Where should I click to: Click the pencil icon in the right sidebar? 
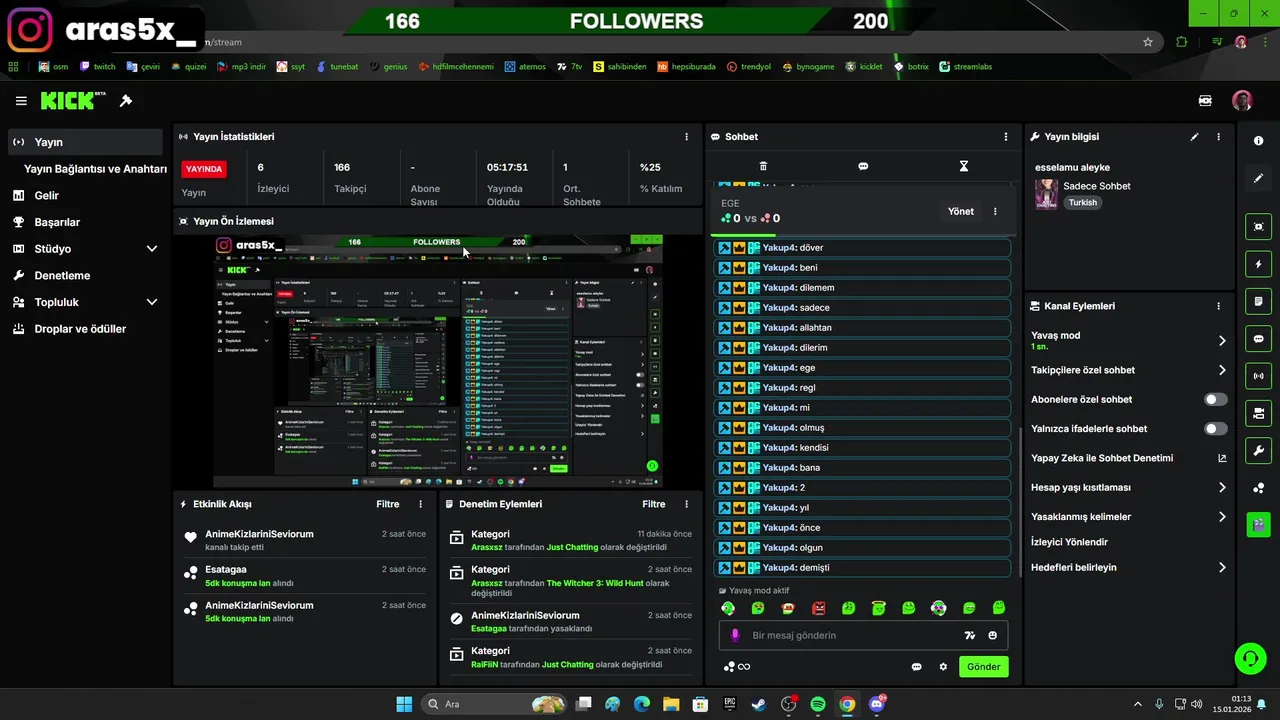(x=1259, y=178)
